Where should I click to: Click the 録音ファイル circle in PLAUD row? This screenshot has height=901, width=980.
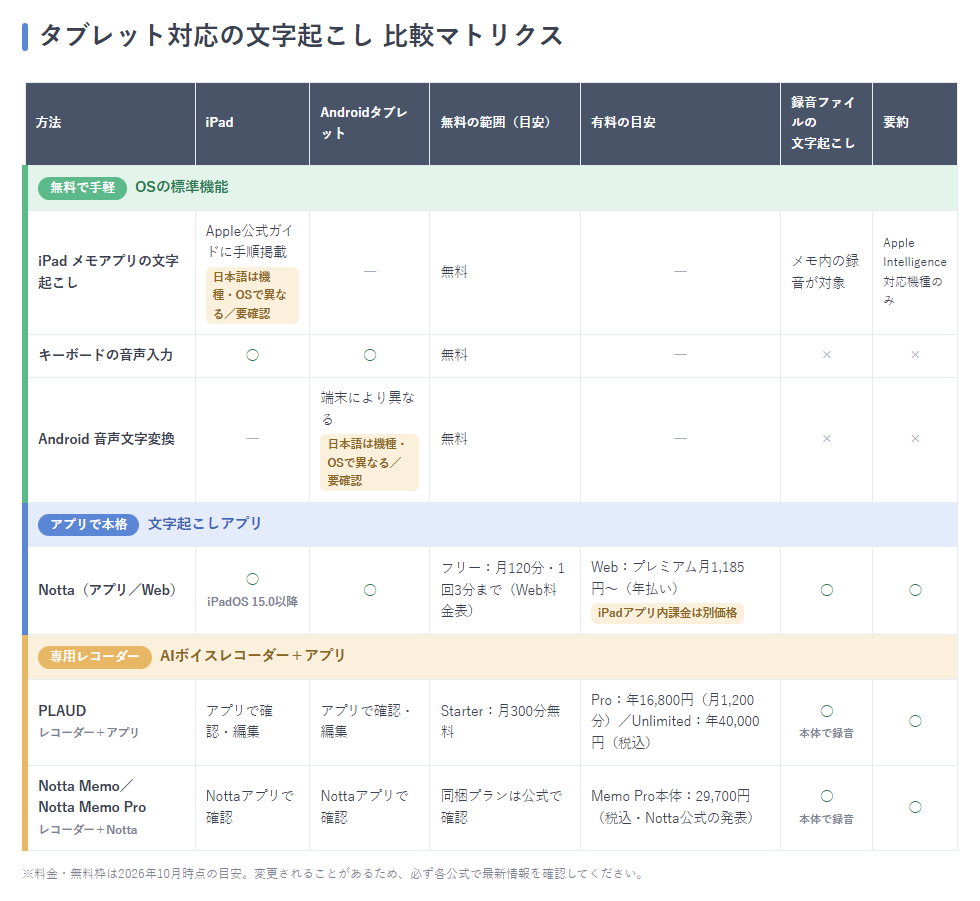click(x=826, y=712)
